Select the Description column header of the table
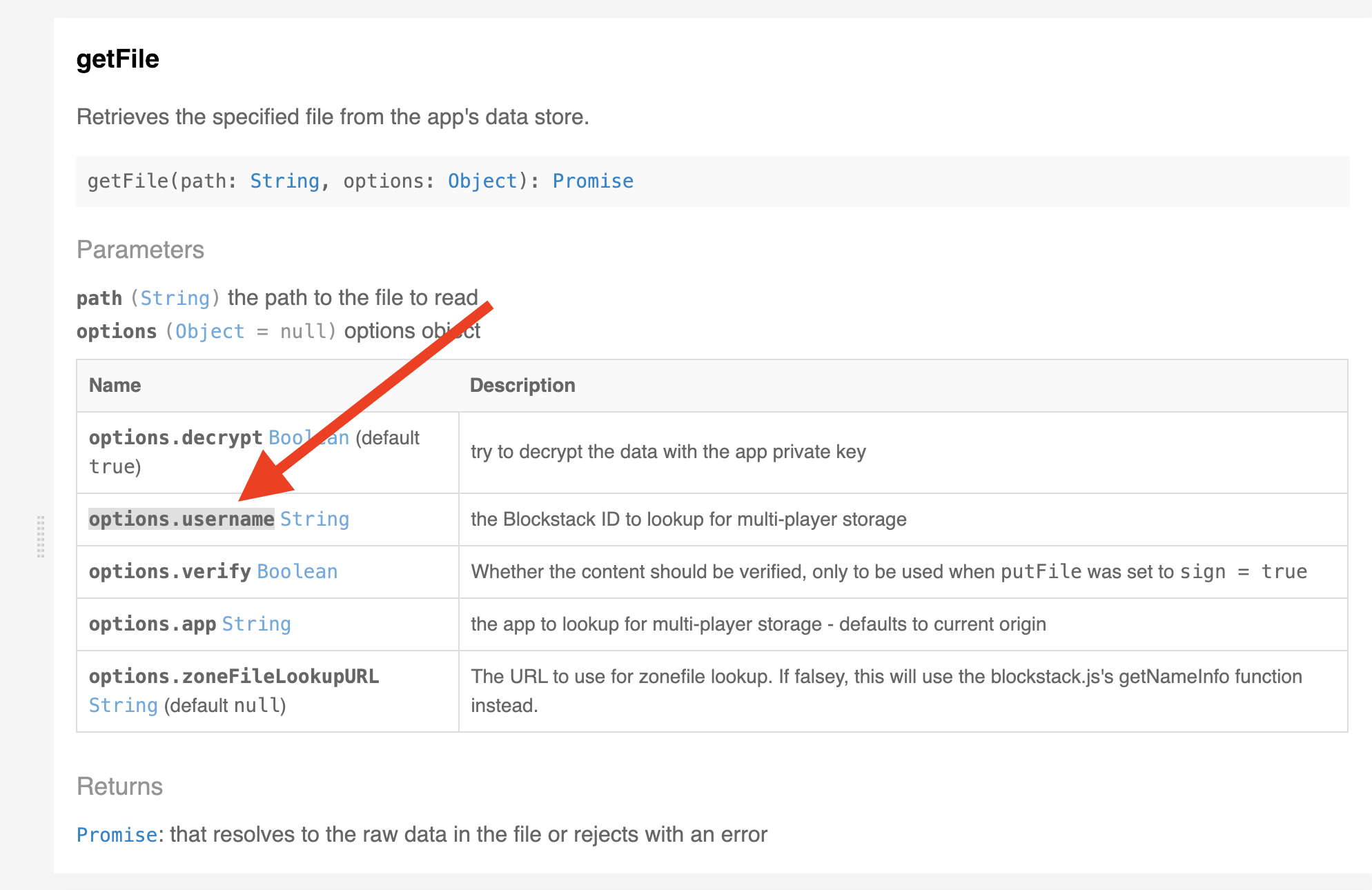The height and width of the screenshot is (890, 1372). pos(522,385)
